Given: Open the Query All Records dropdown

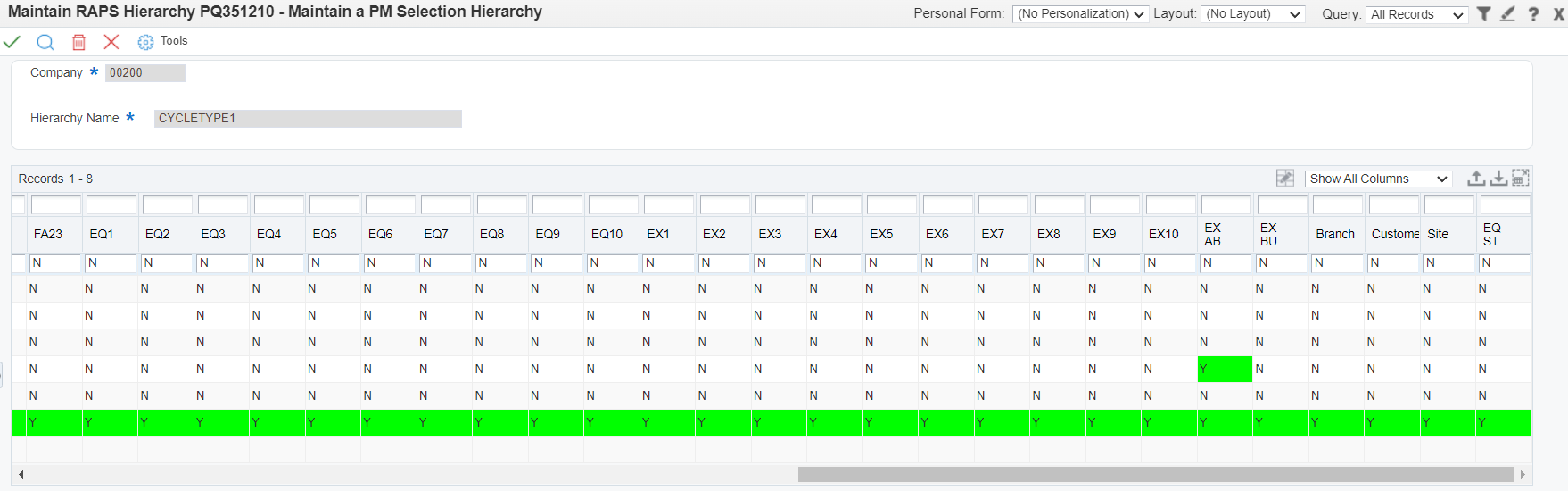Looking at the screenshot, I should [x=1416, y=14].
